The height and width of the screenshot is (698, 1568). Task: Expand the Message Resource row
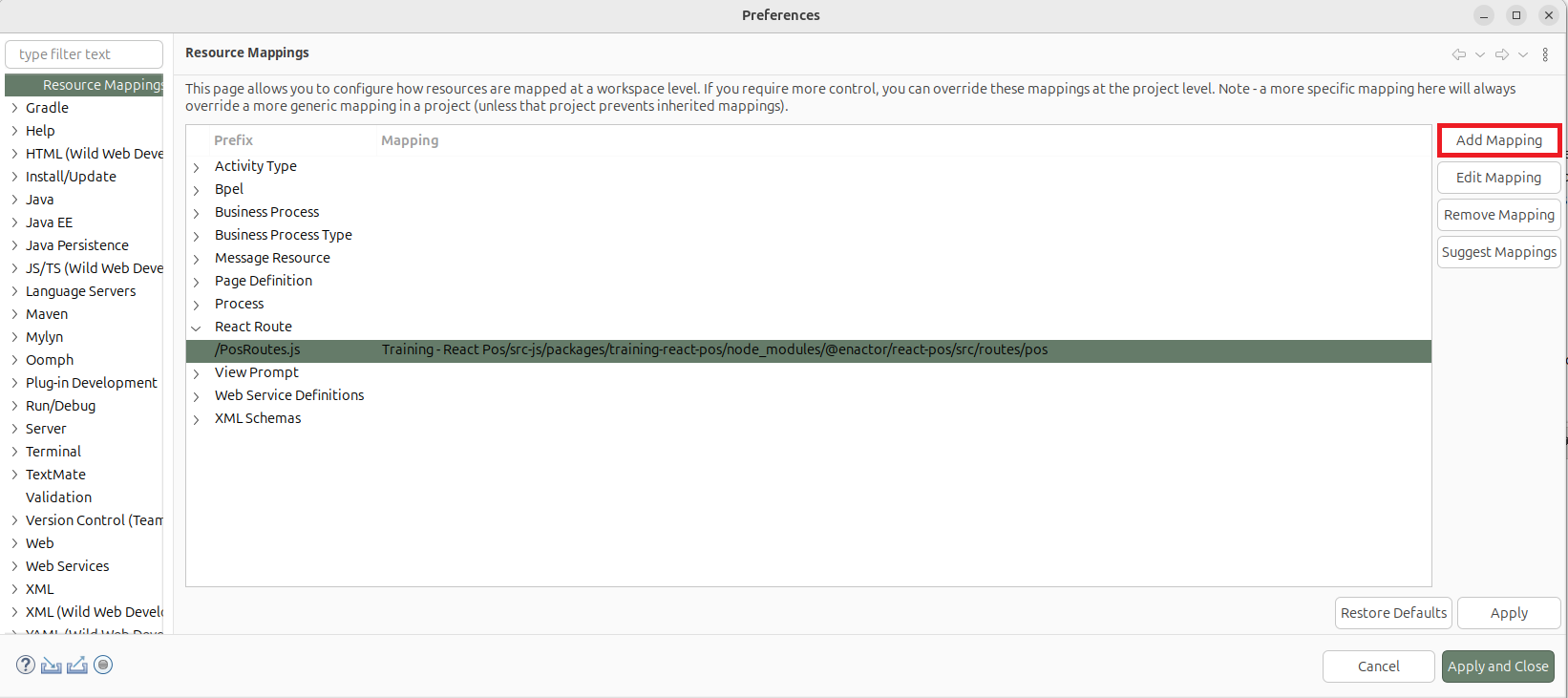click(x=197, y=259)
